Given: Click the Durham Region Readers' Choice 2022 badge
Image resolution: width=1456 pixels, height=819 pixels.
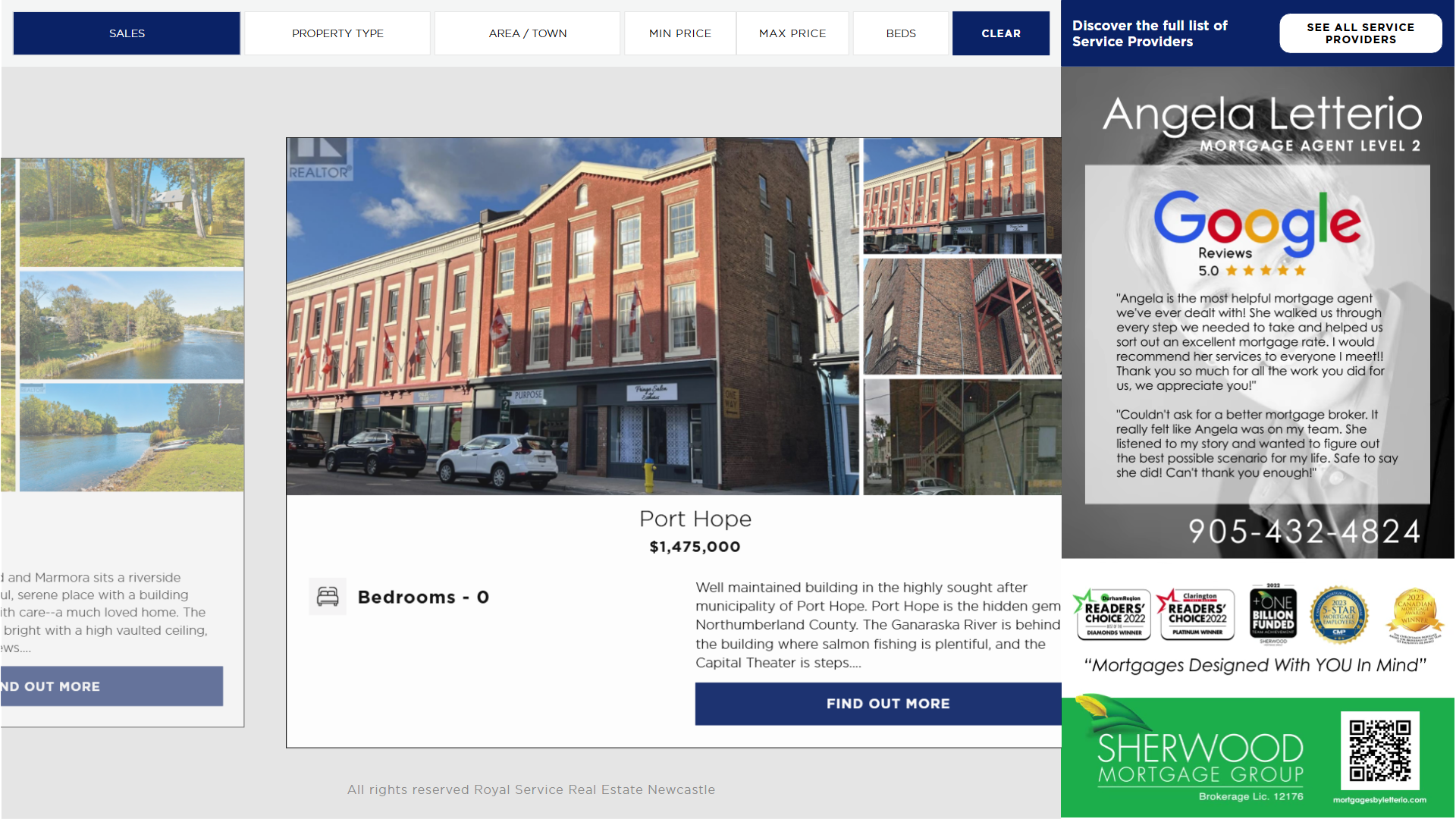Looking at the screenshot, I should tap(1114, 614).
